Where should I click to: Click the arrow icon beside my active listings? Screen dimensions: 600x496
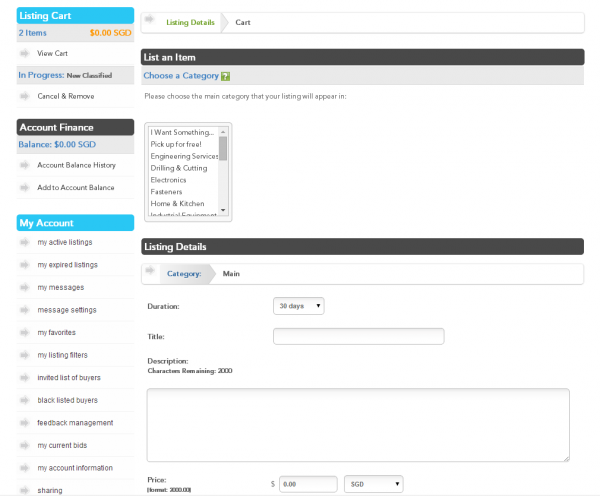[25, 243]
